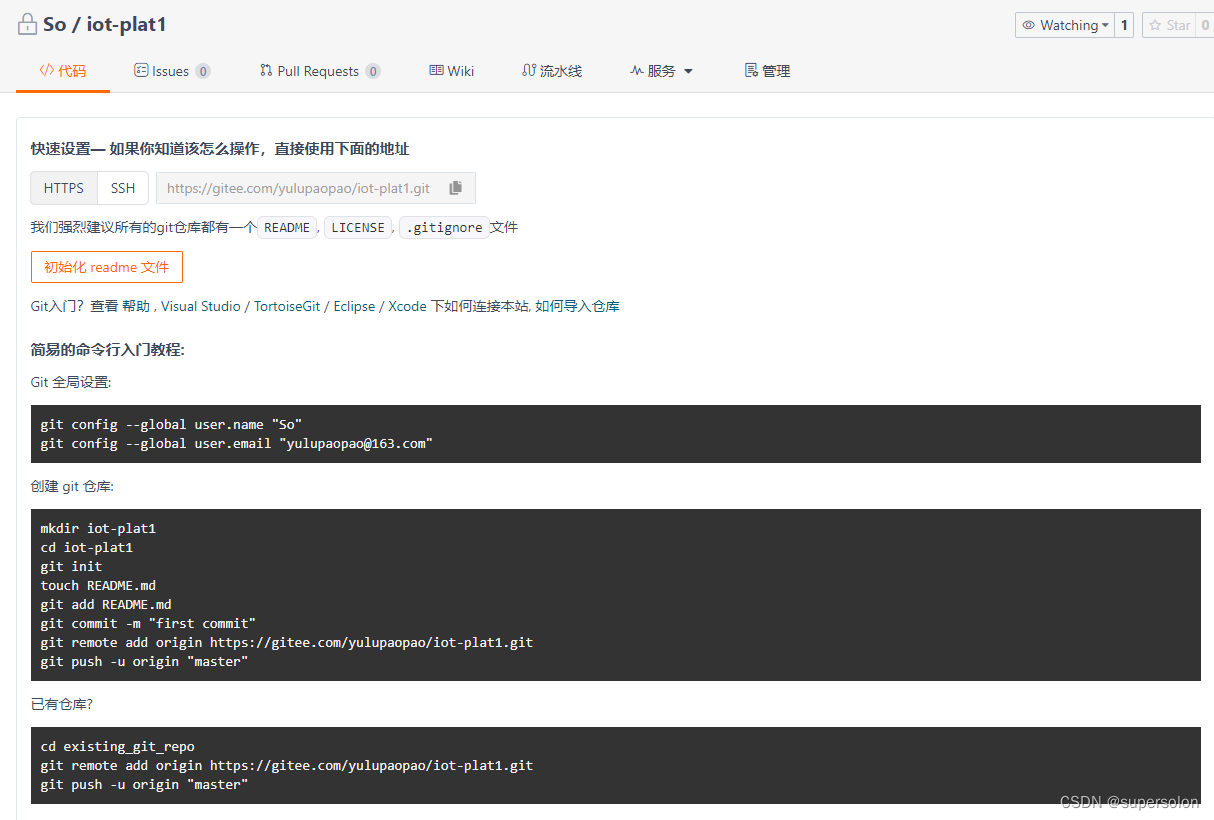Click the eye icon inside the Watching button
1214x820 pixels.
click(x=1030, y=25)
